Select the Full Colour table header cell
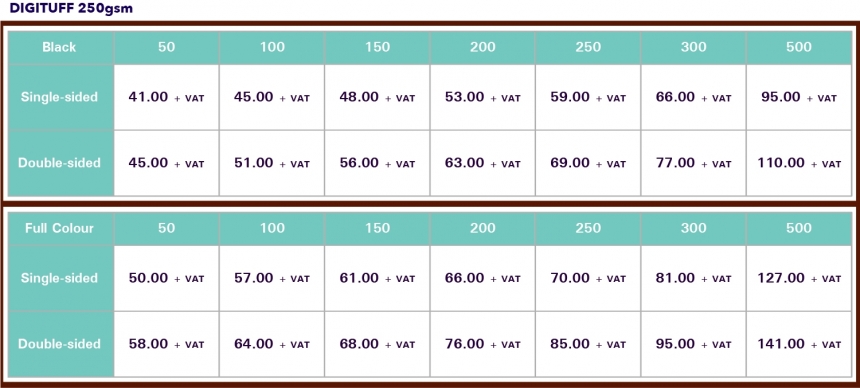Viewport: 860px width, 388px height. click(x=59, y=228)
